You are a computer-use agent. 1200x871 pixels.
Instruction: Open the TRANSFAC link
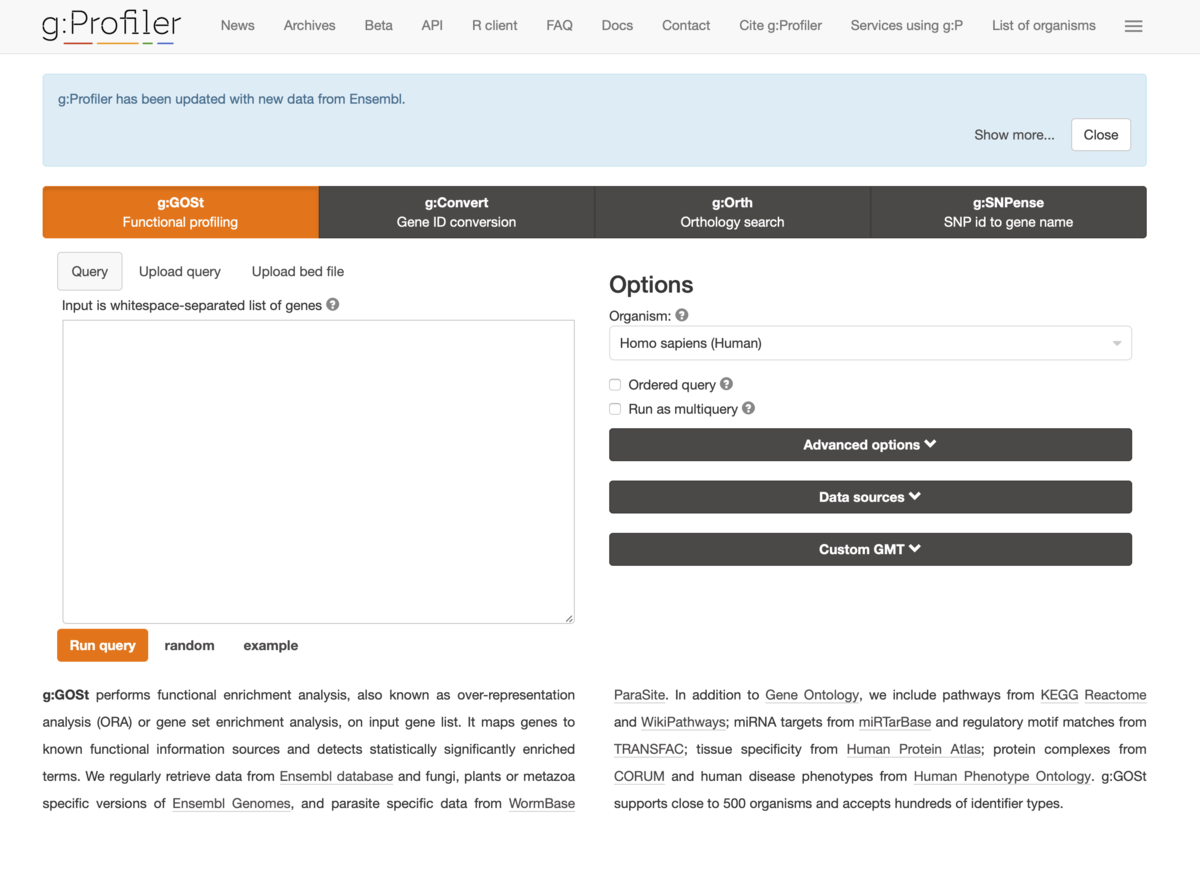click(649, 749)
